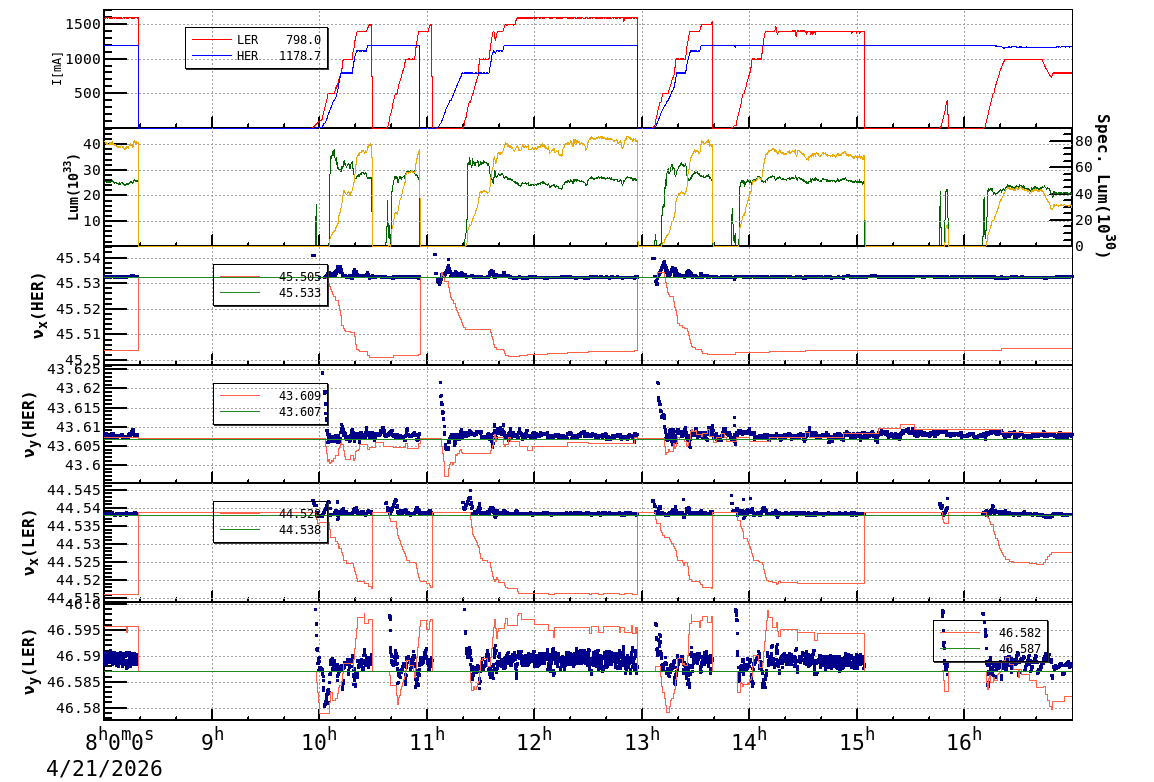Select the νx(HER) axis label

point(38,306)
